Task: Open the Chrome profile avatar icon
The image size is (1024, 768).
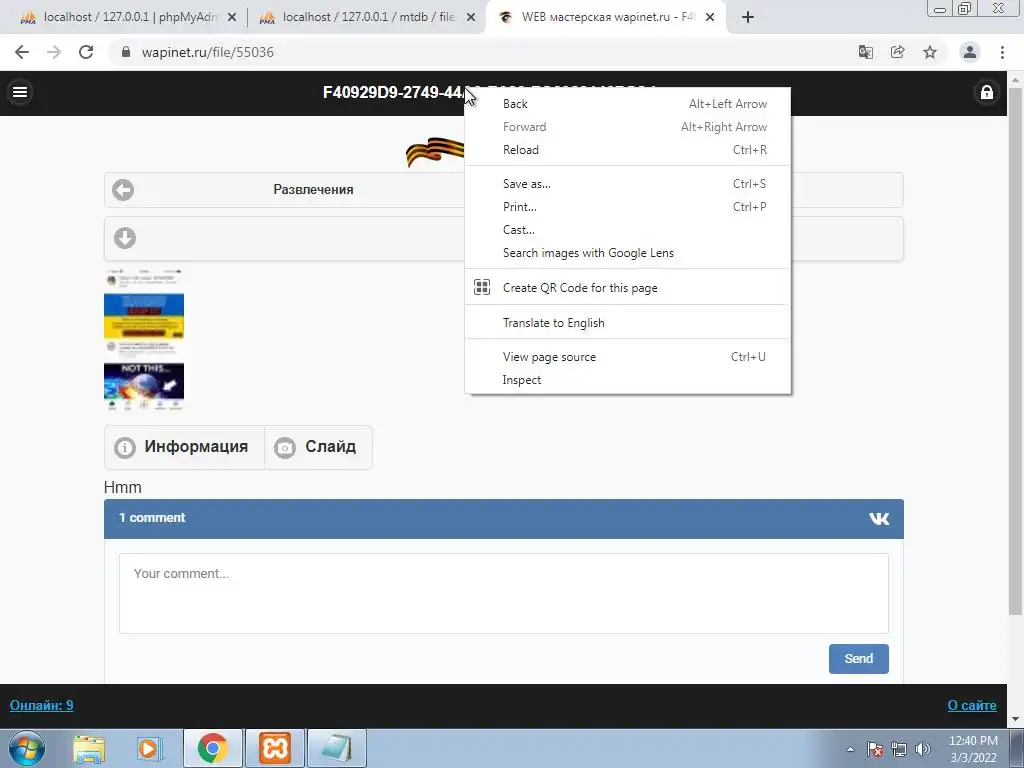Action: (x=970, y=52)
